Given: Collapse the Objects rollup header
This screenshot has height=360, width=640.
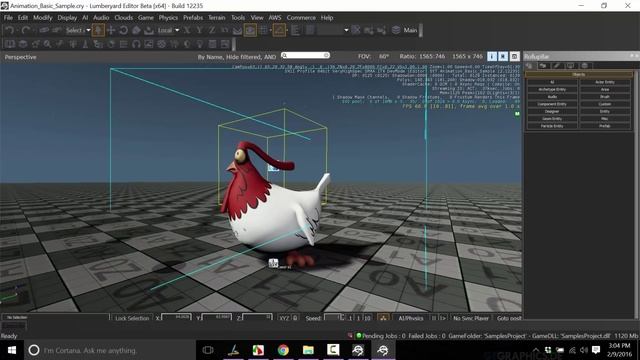Looking at the screenshot, I should (x=579, y=75).
